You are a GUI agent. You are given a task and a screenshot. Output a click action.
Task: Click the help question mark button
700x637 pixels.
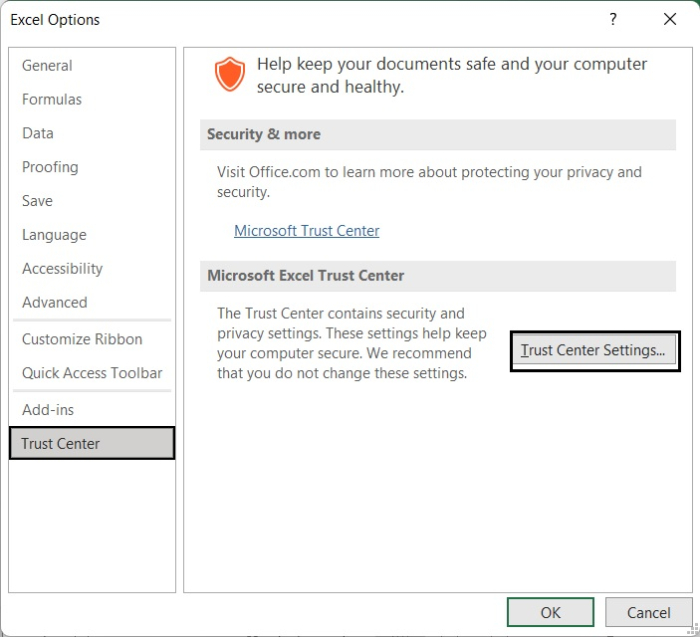613,20
